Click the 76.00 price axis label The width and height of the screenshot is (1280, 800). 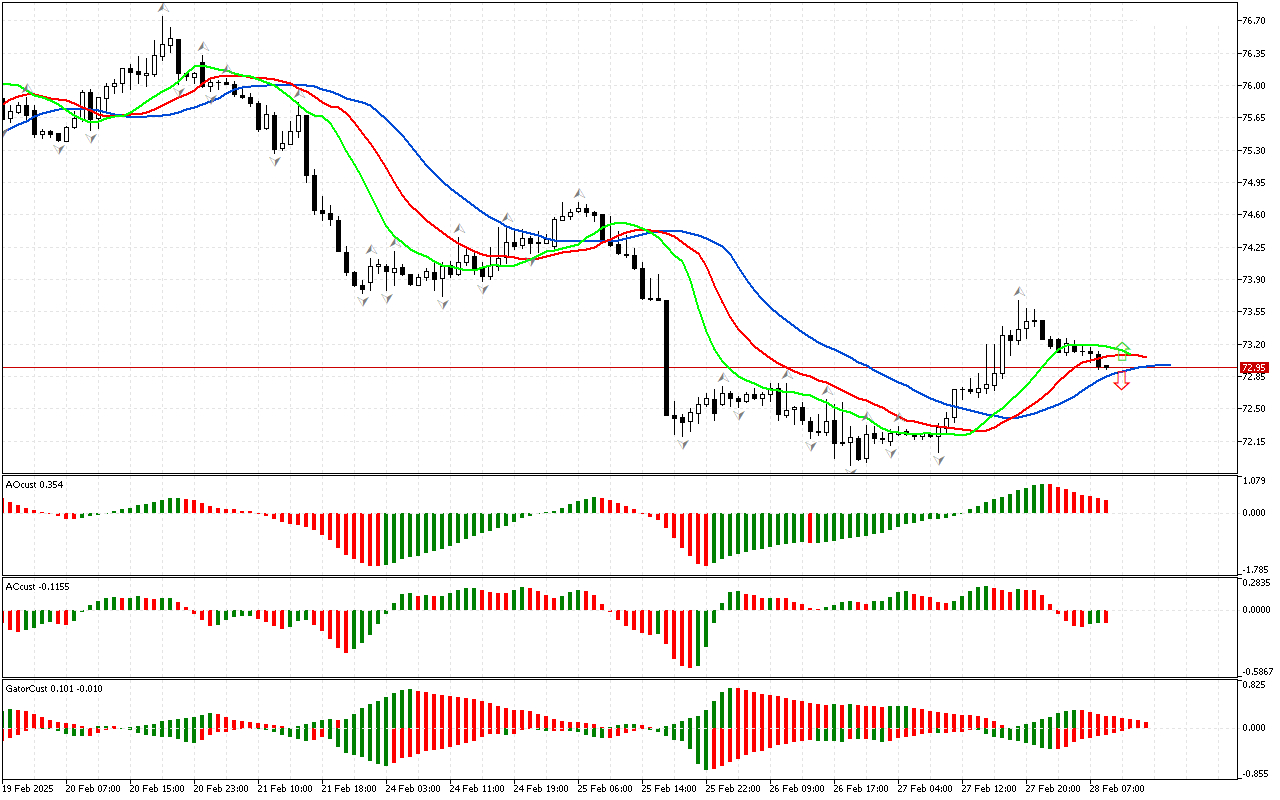pos(1253,85)
